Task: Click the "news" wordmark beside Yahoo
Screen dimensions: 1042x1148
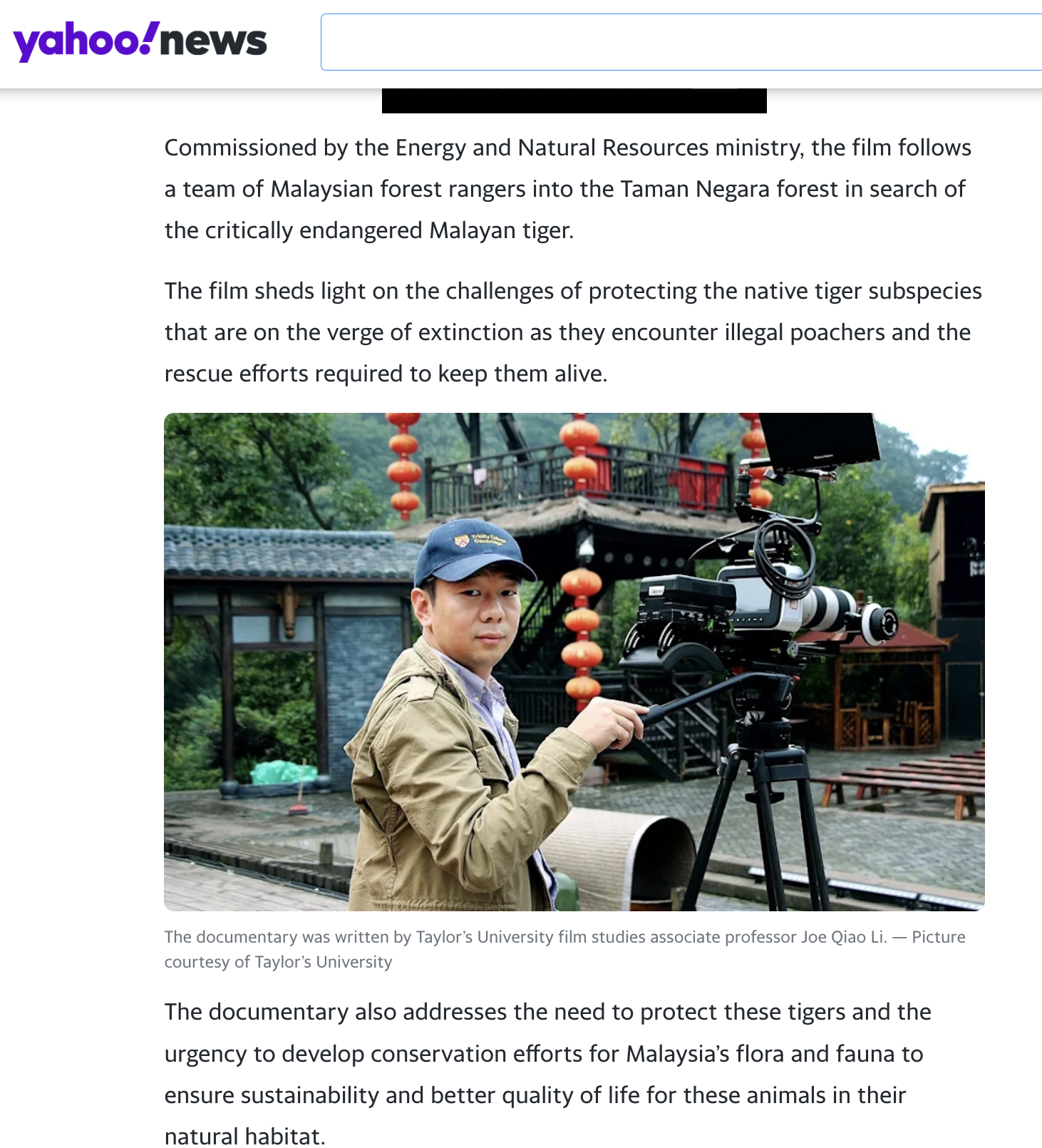Action: 213,41
